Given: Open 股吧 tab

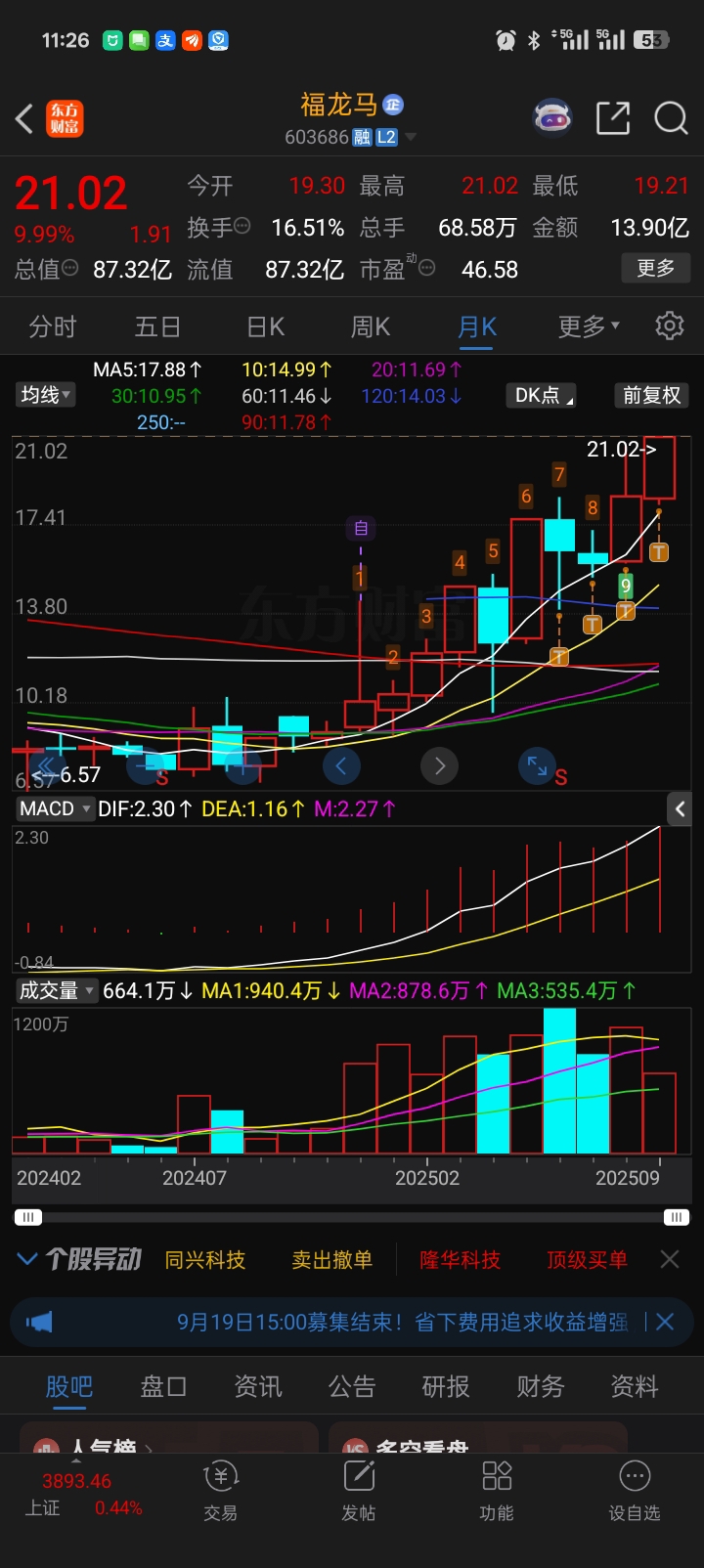Looking at the screenshot, I should 69,1386.
